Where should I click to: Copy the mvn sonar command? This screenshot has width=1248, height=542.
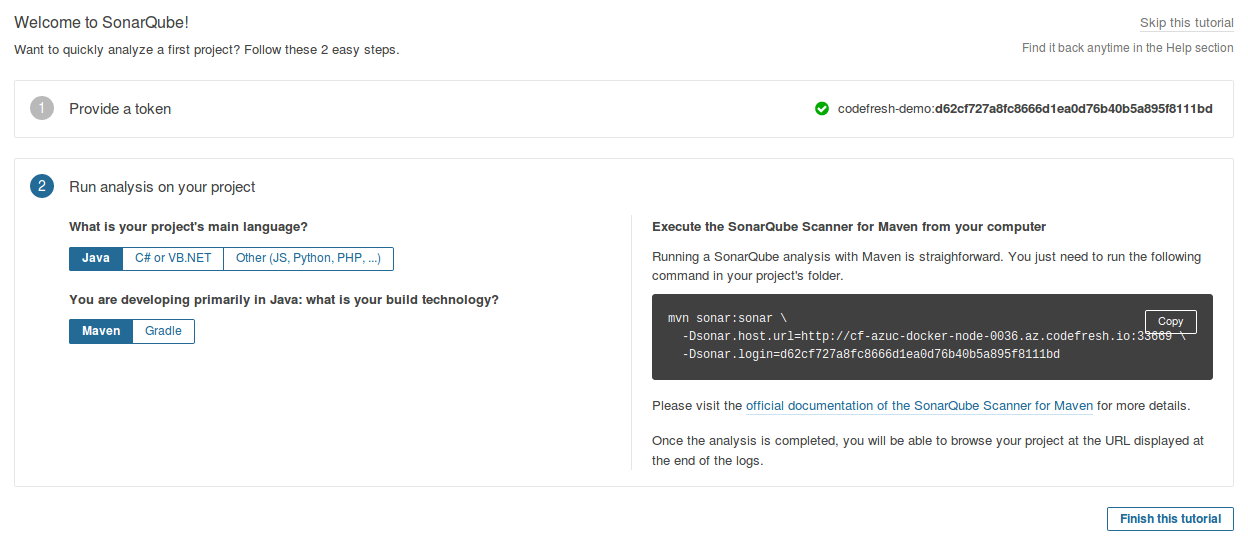1170,321
